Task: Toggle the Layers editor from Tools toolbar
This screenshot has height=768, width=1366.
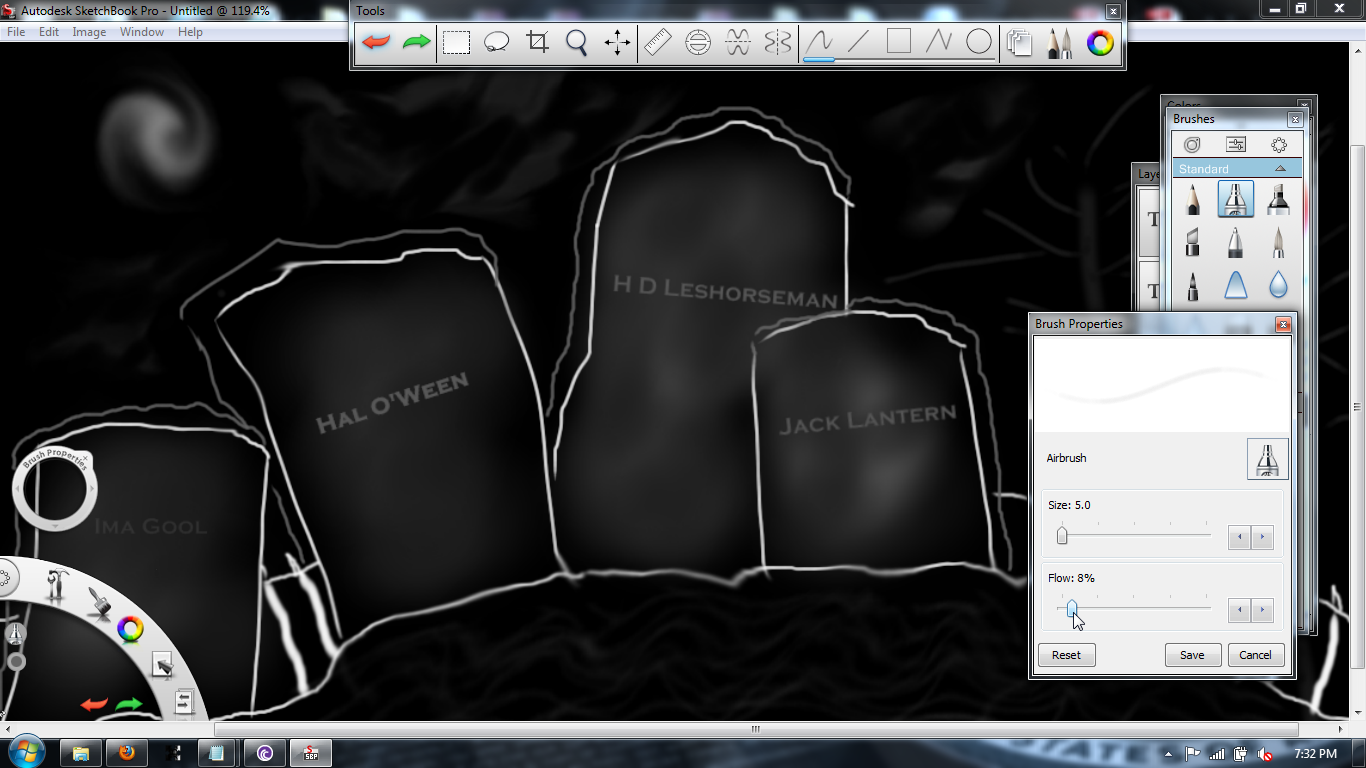Action: (1020, 42)
